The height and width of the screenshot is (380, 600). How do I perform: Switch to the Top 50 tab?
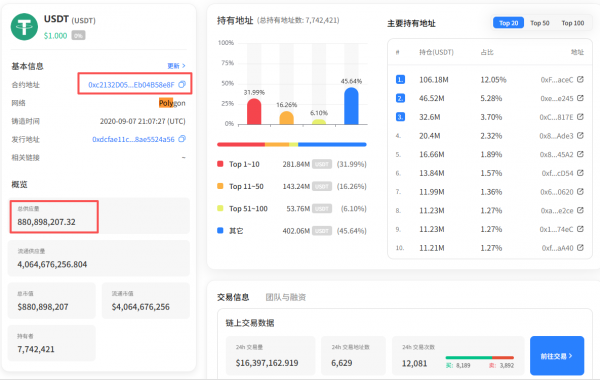[540, 23]
